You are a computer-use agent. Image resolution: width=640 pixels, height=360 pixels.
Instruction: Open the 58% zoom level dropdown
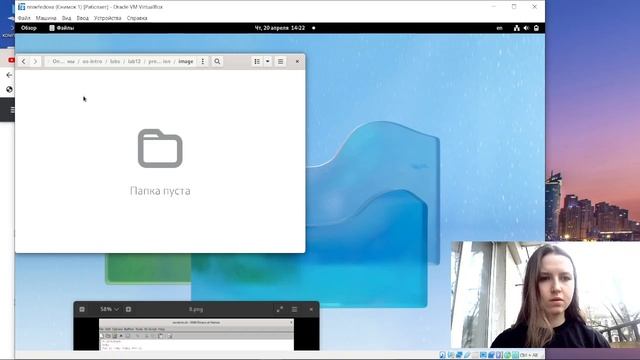tap(109, 309)
